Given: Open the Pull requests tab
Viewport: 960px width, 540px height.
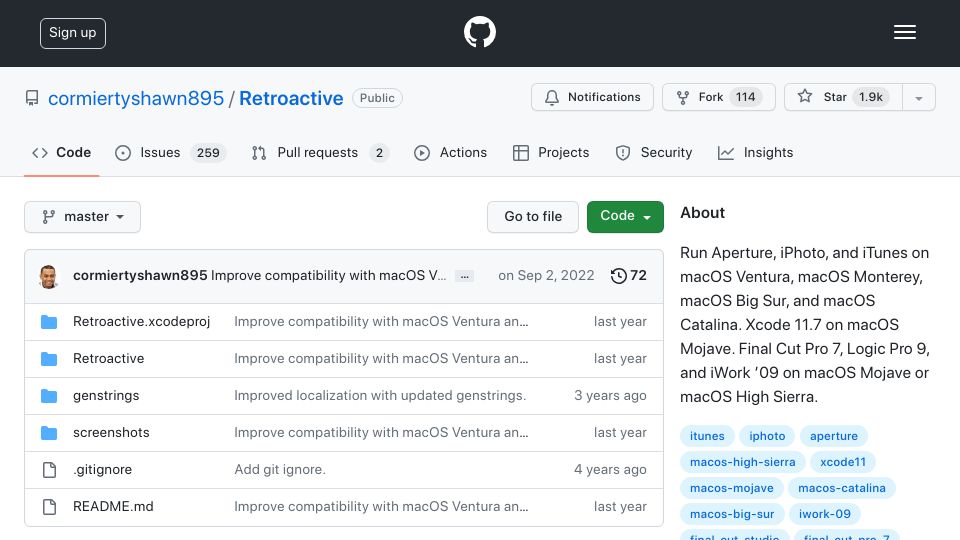Looking at the screenshot, I should click(320, 152).
